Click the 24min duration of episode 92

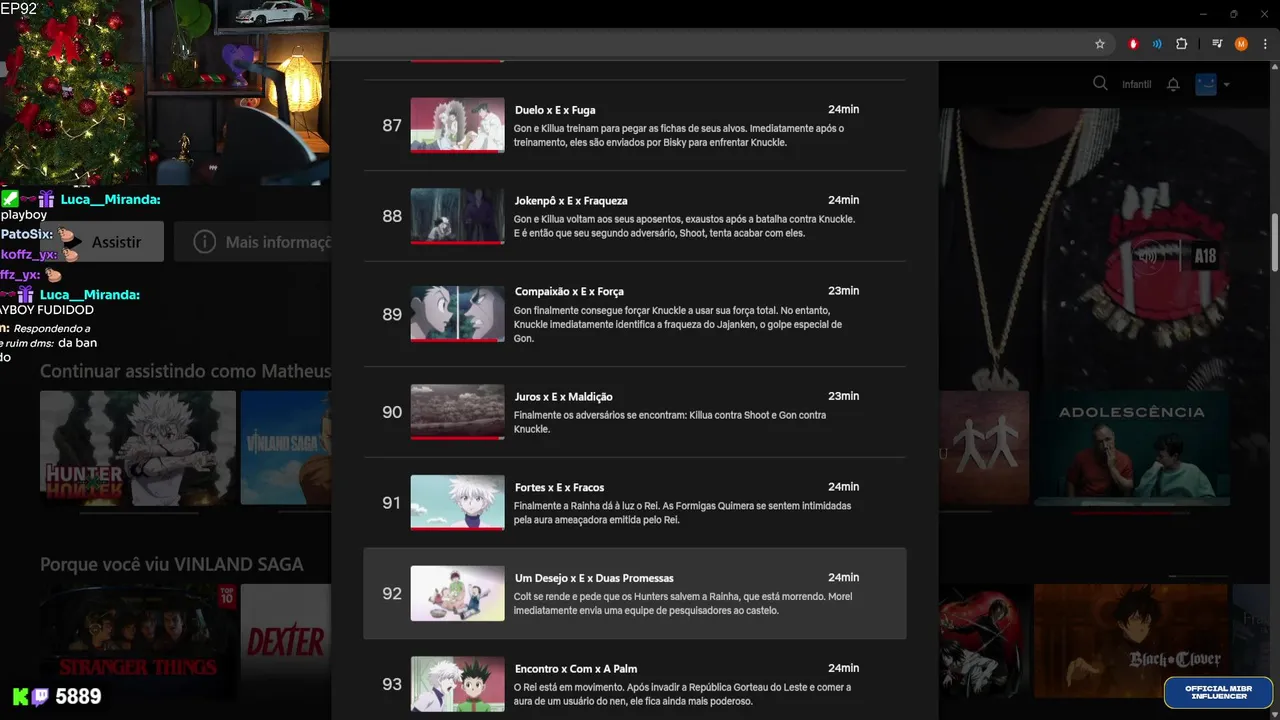(x=843, y=578)
